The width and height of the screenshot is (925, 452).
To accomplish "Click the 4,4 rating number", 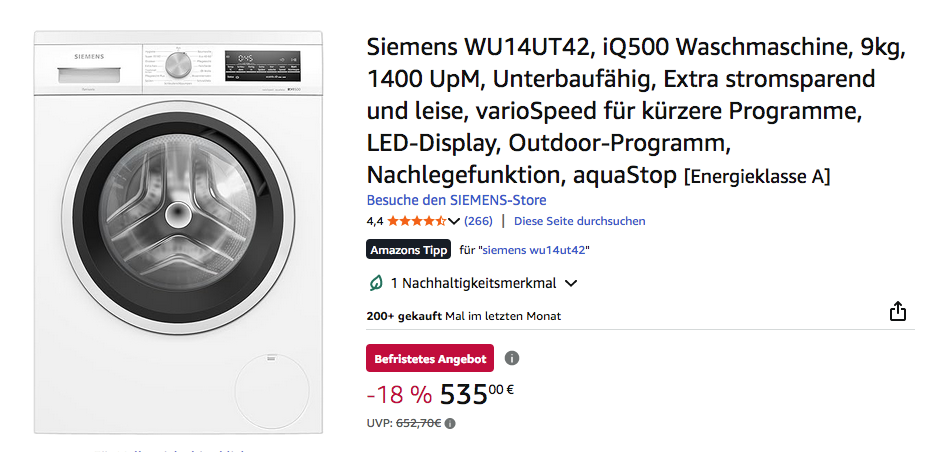I will click(x=375, y=221).
